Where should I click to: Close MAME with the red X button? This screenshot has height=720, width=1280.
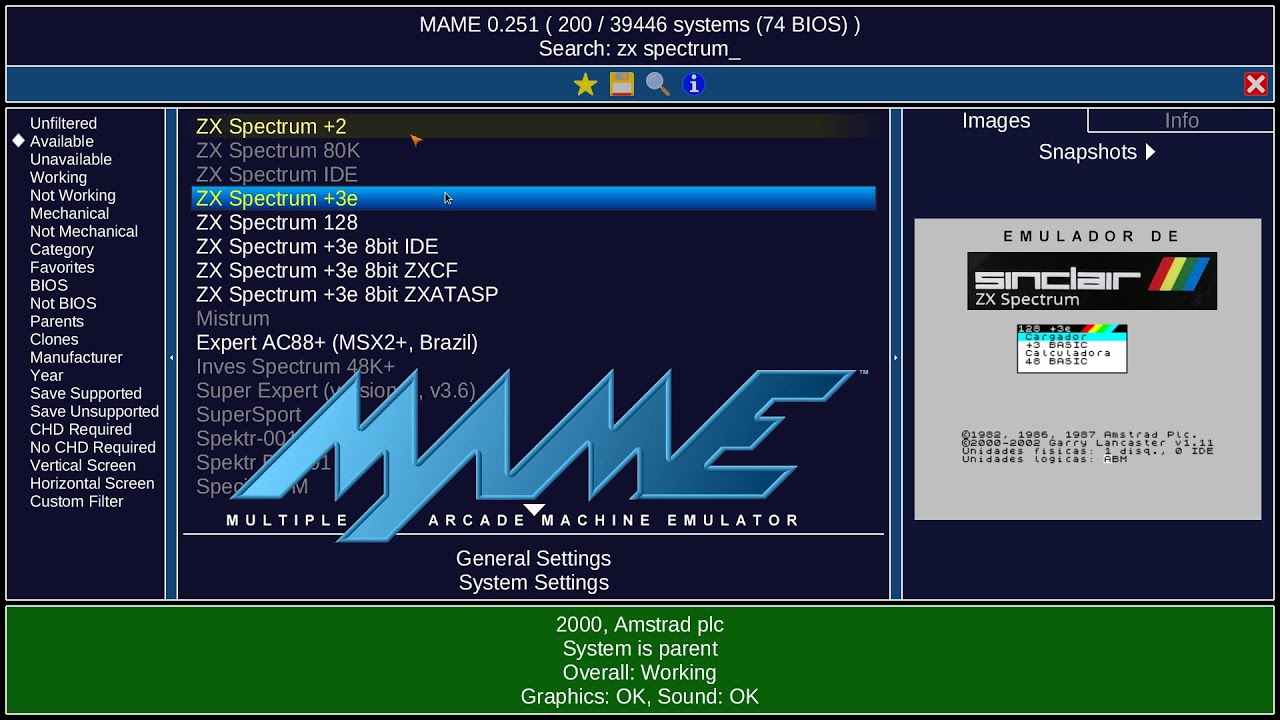coord(1256,85)
